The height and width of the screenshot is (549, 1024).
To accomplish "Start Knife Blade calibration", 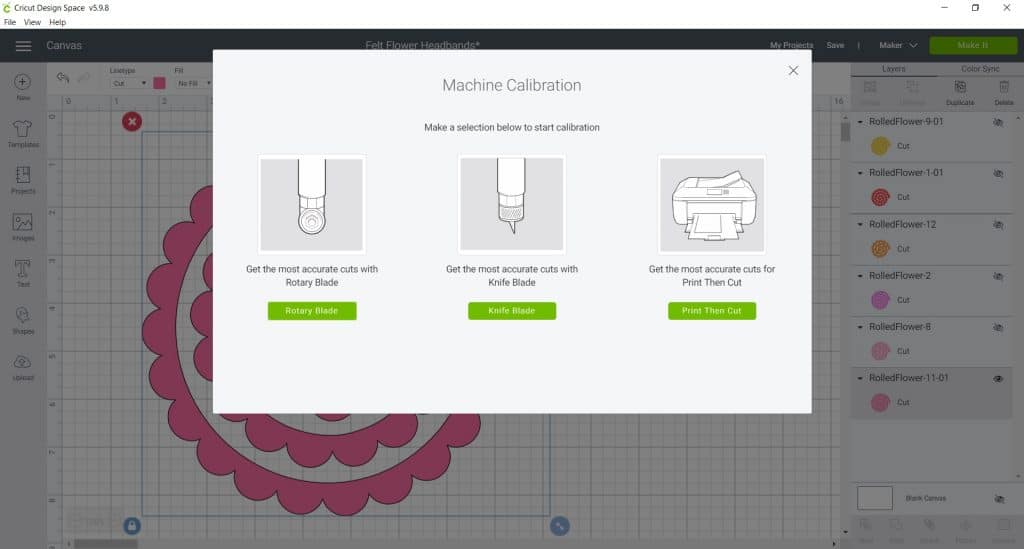I will point(512,311).
